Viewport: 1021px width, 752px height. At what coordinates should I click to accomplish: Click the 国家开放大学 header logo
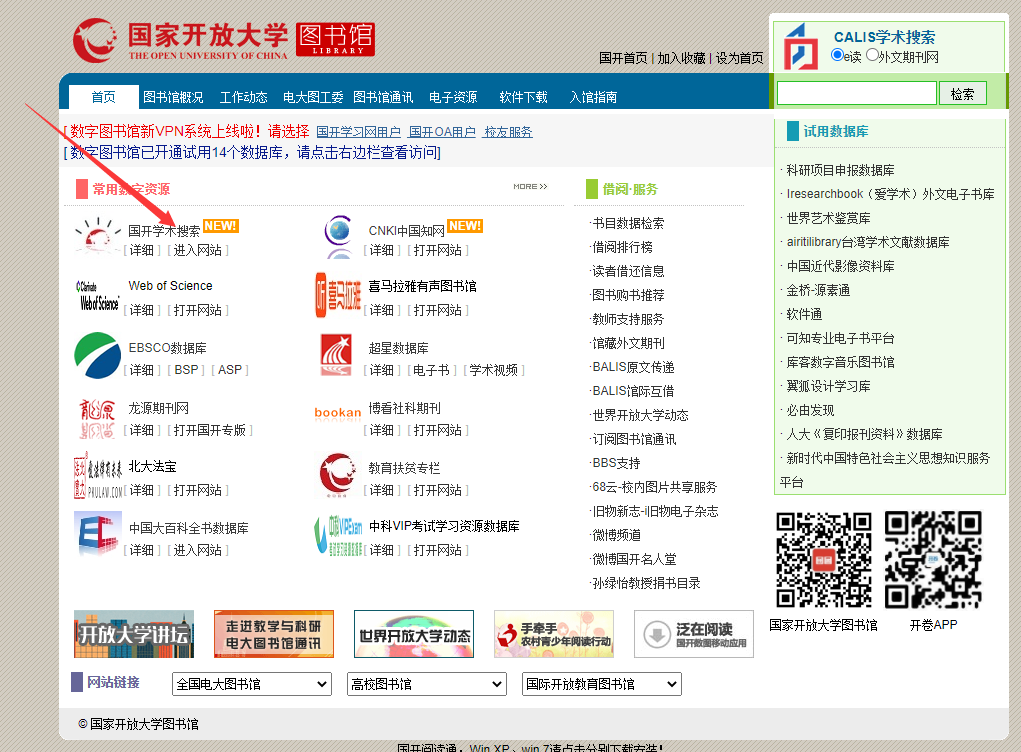pyautogui.click(x=180, y=40)
